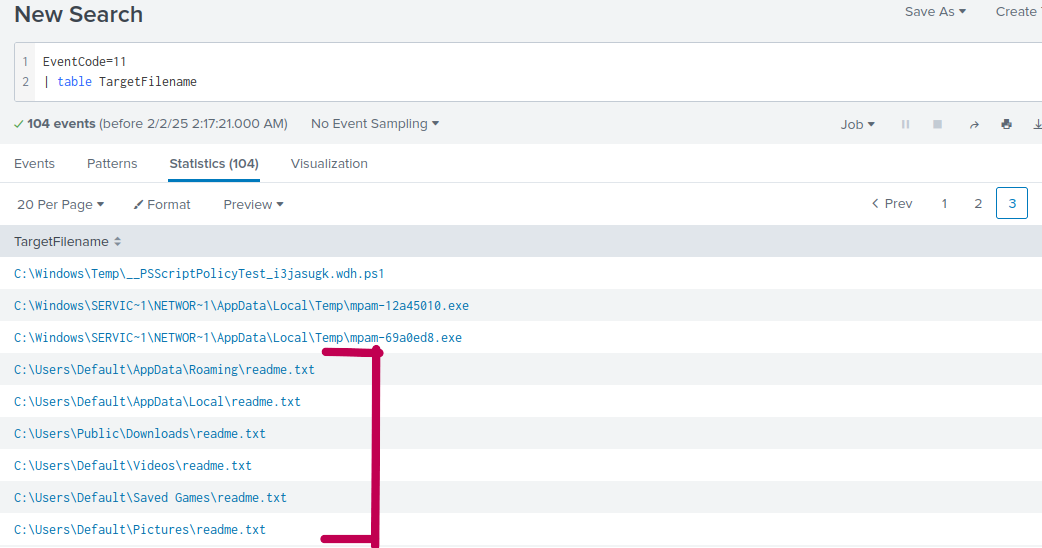Open the Visualization tab
1042x548 pixels.
[x=329, y=164]
